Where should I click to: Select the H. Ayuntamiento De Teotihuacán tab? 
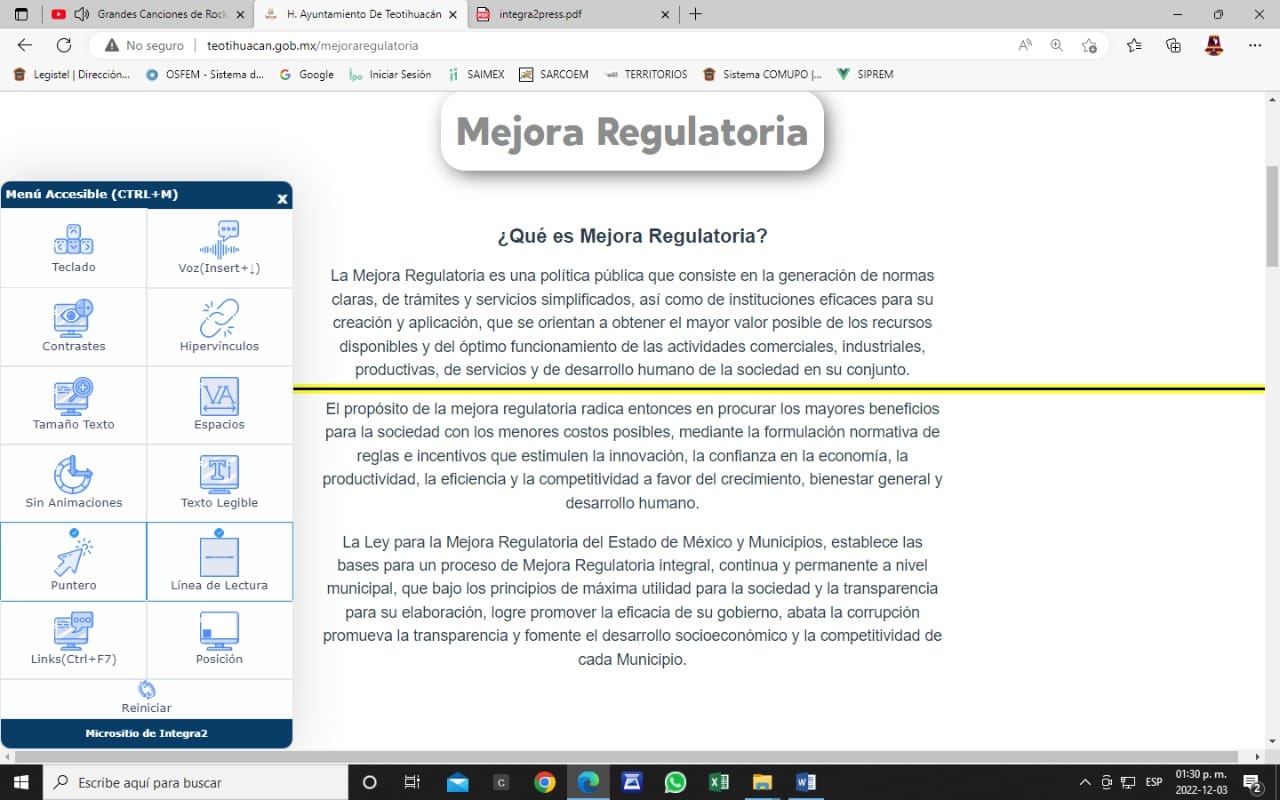(360, 14)
